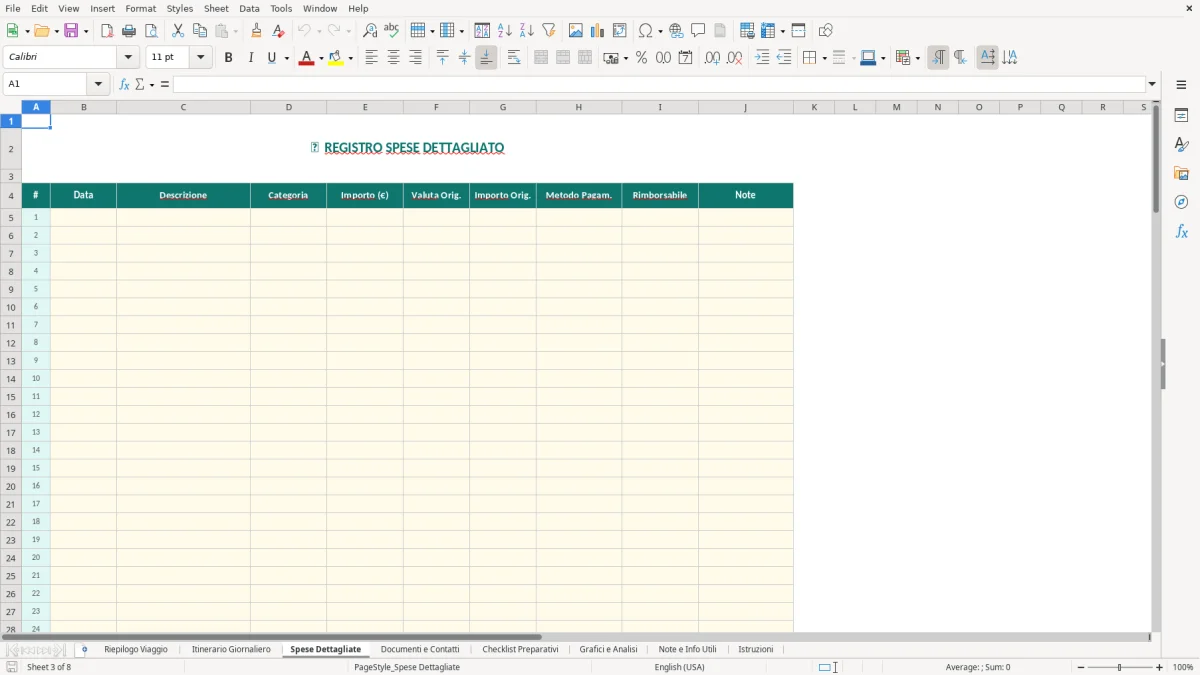
Task: Toggle Bold formatting
Action: pos(228,58)
